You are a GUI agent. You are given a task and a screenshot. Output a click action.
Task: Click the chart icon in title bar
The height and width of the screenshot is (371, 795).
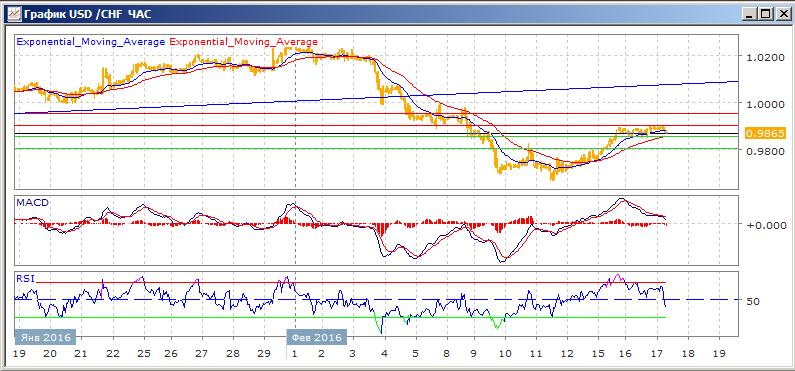(x=14, y=14)
